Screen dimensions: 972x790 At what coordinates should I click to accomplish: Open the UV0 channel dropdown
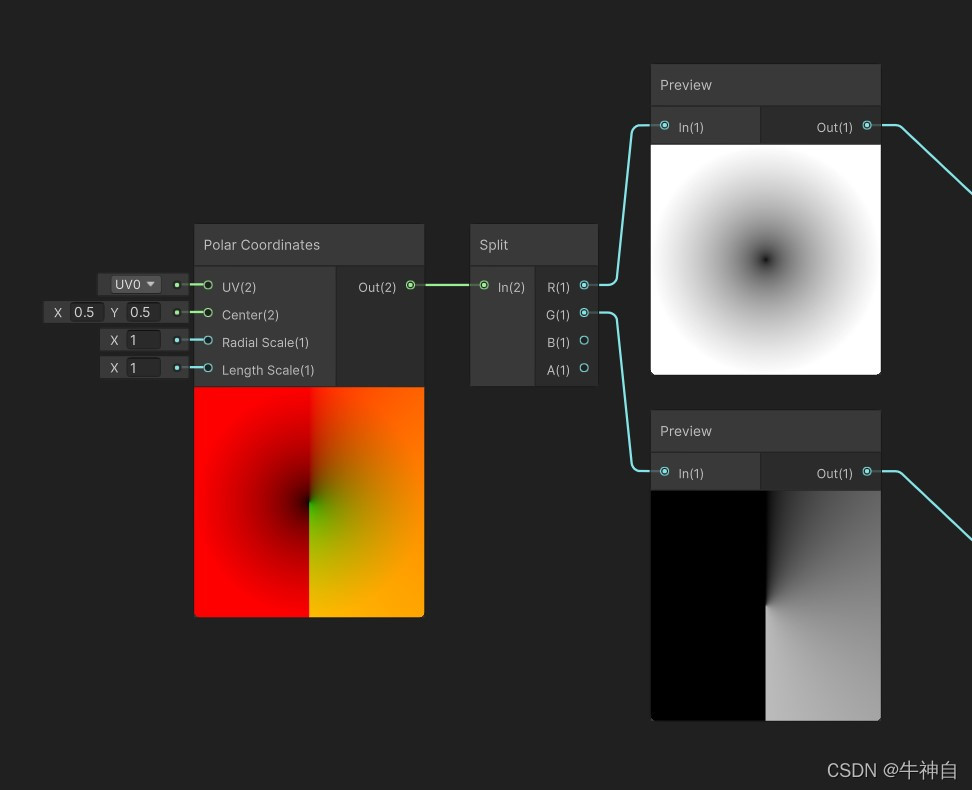click(x=135, y=285)
